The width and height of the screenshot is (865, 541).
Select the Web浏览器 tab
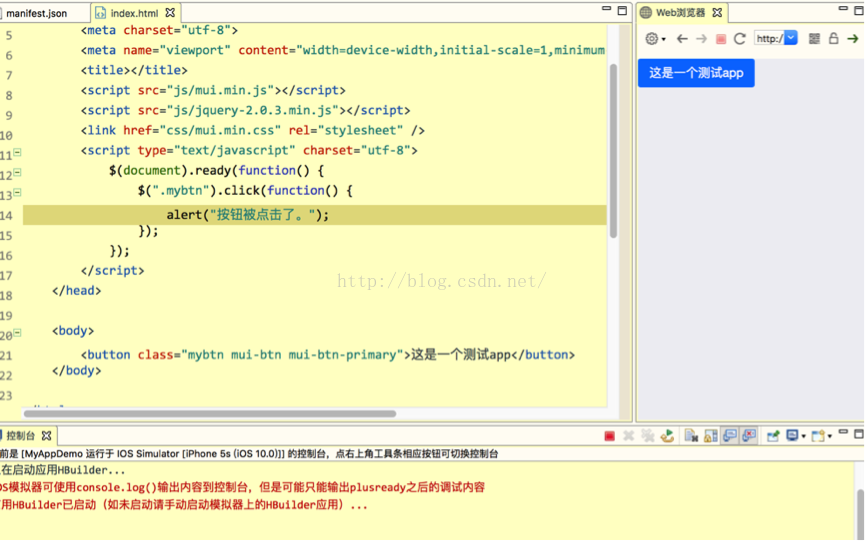680,12
